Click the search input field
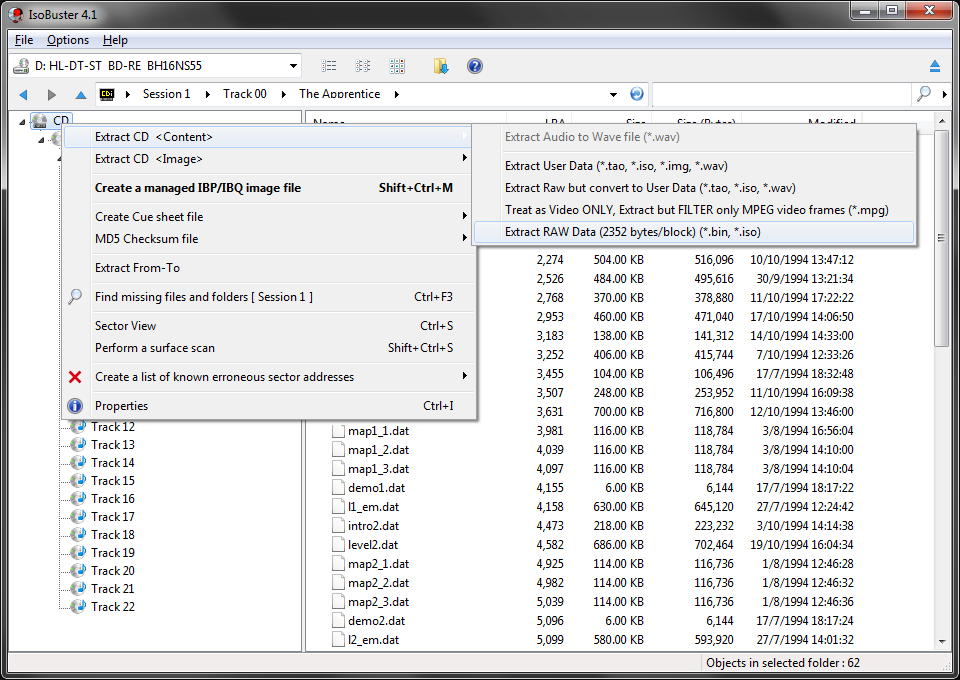The width and height of the screenshot is (960, 680). coord(782,94)
